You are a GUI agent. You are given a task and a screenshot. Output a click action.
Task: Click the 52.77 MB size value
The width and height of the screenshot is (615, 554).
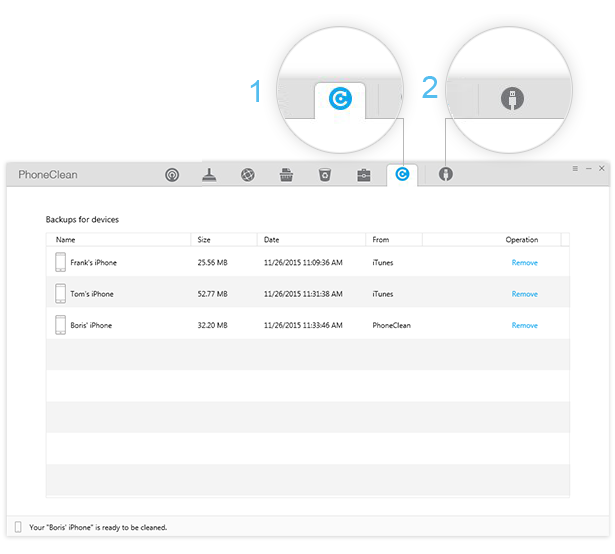pyautogui.click(x=213, y=294)
